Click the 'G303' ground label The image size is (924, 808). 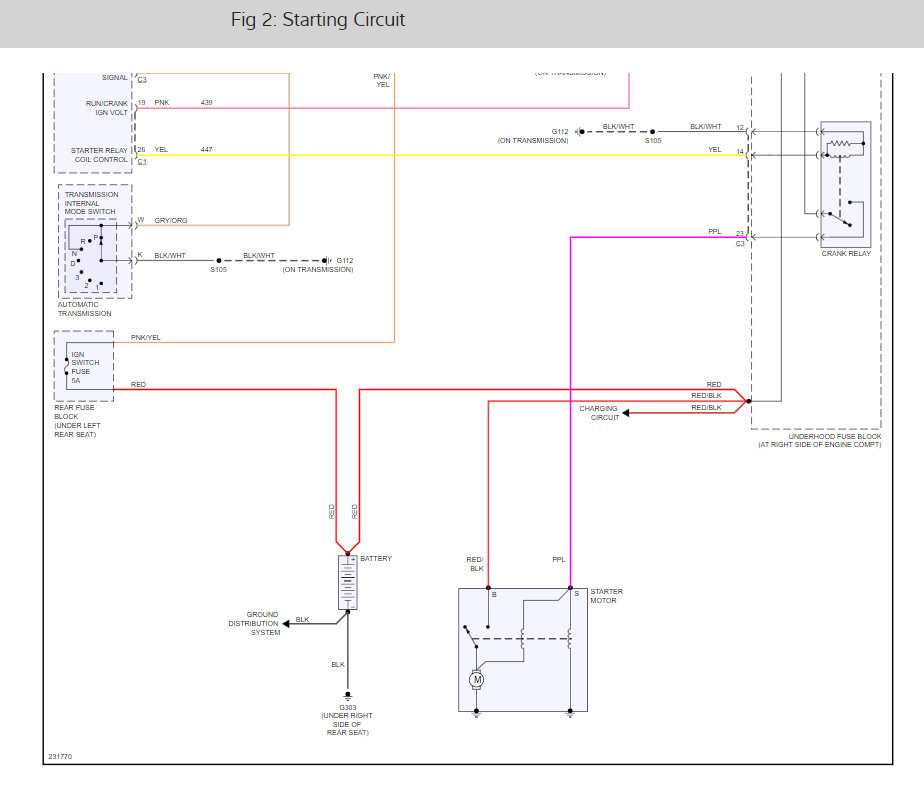tap(348, 707)
